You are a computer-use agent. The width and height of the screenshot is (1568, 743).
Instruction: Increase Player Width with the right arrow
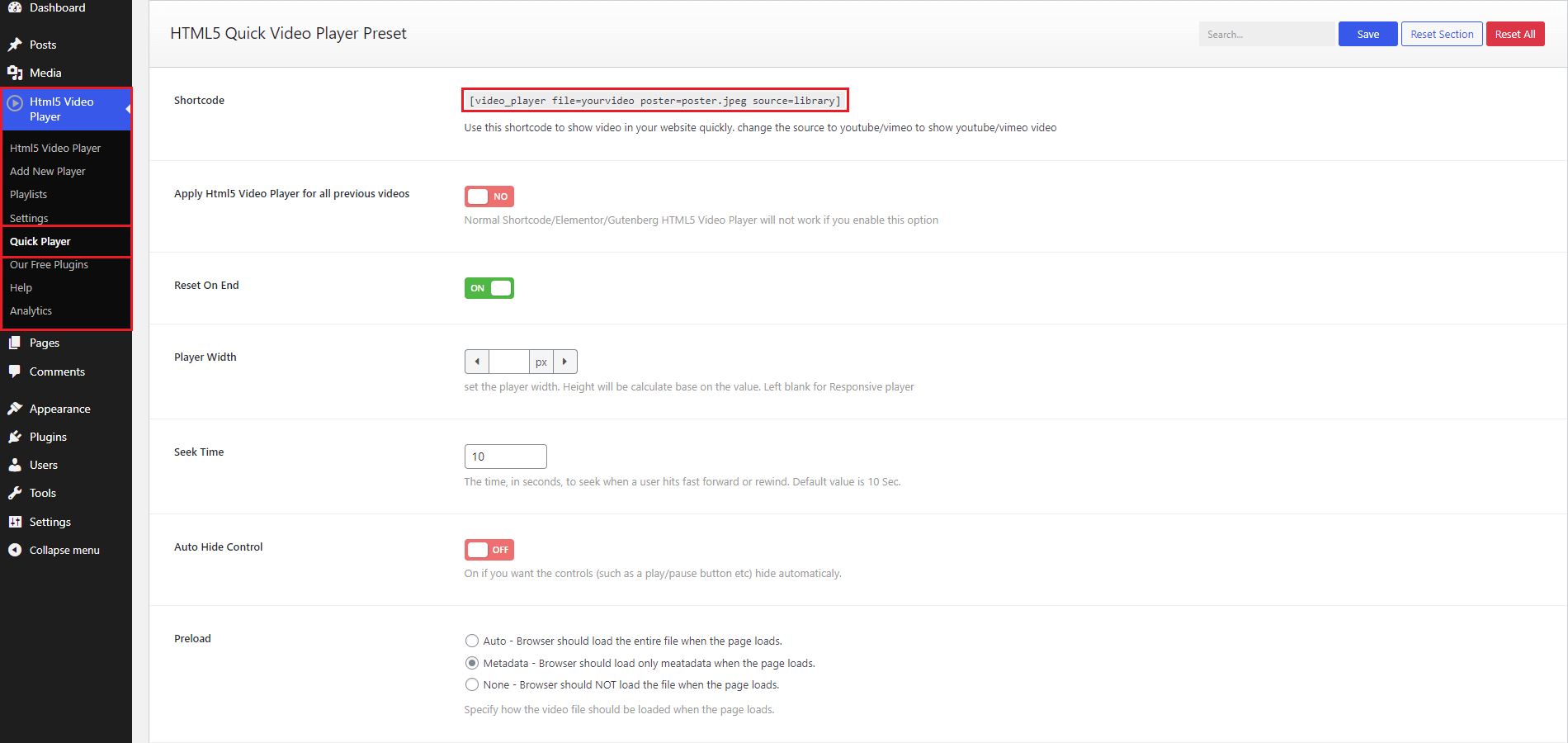pos(564,361)
